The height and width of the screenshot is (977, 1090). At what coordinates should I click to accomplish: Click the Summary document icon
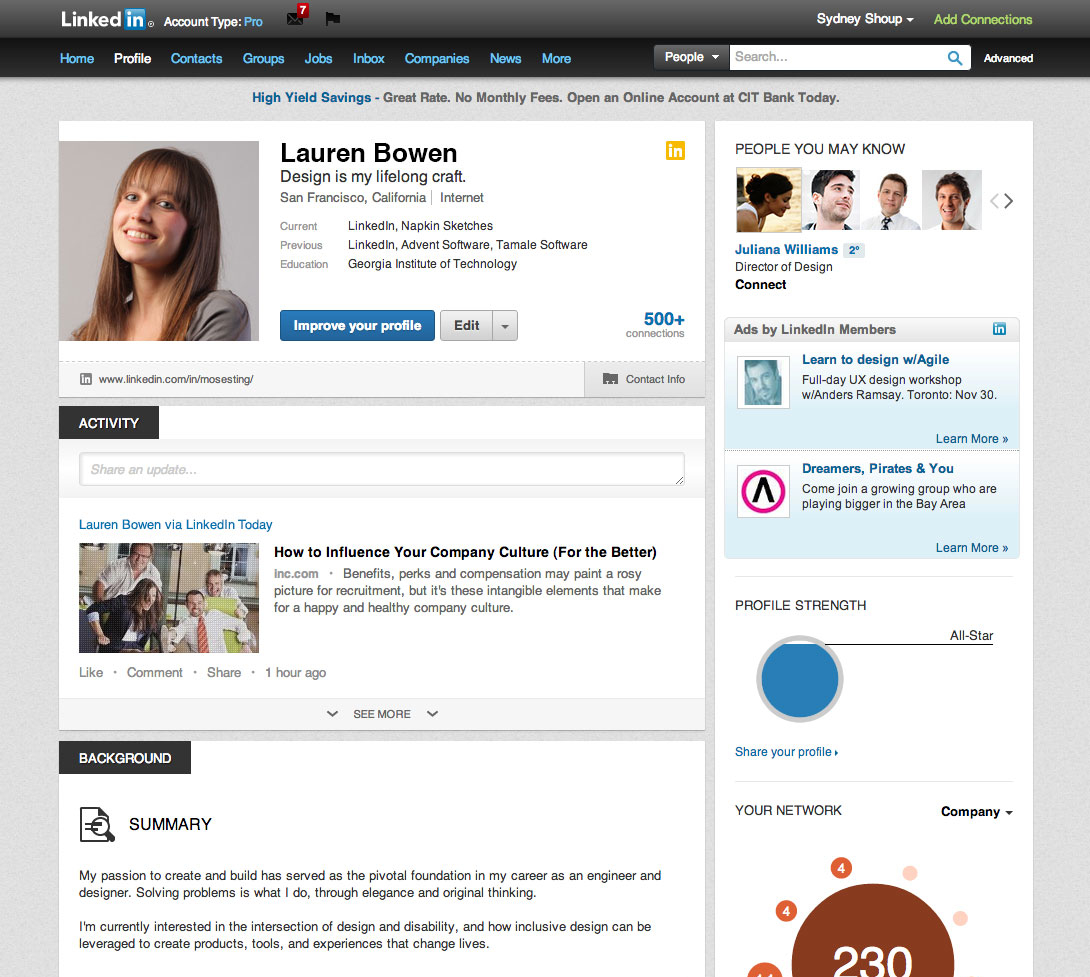97,825
